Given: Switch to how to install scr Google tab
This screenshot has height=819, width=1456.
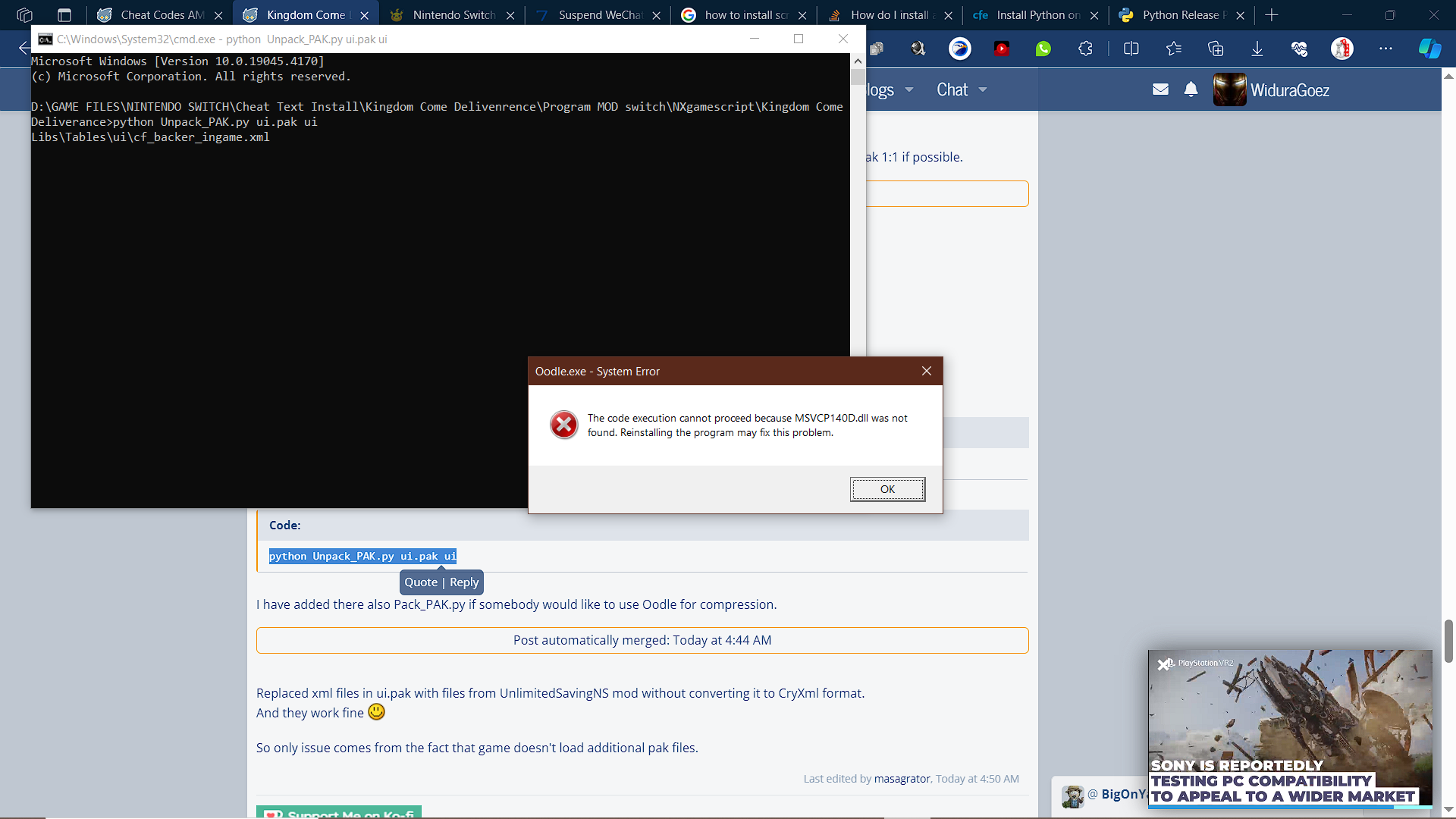Looking at the screenshot, I should click(744, 14).
